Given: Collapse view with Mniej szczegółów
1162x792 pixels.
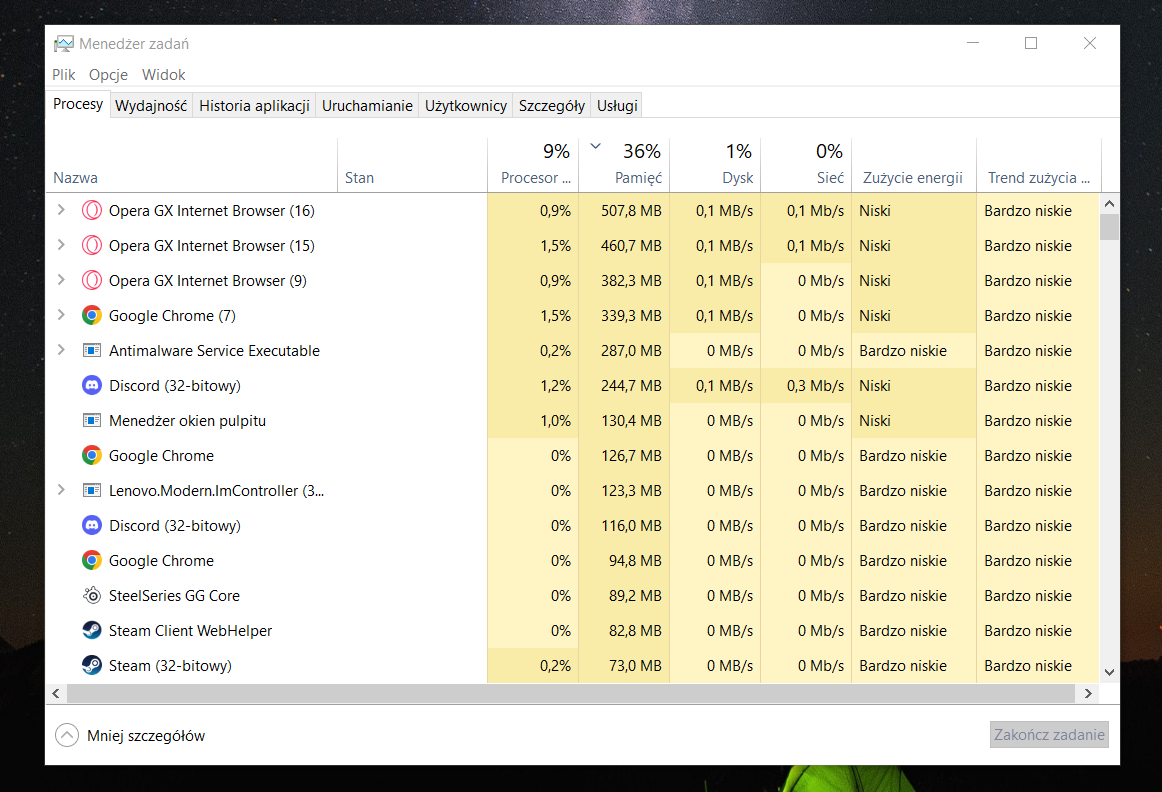Looking at the screenshot, I should [x=130, y=736].
